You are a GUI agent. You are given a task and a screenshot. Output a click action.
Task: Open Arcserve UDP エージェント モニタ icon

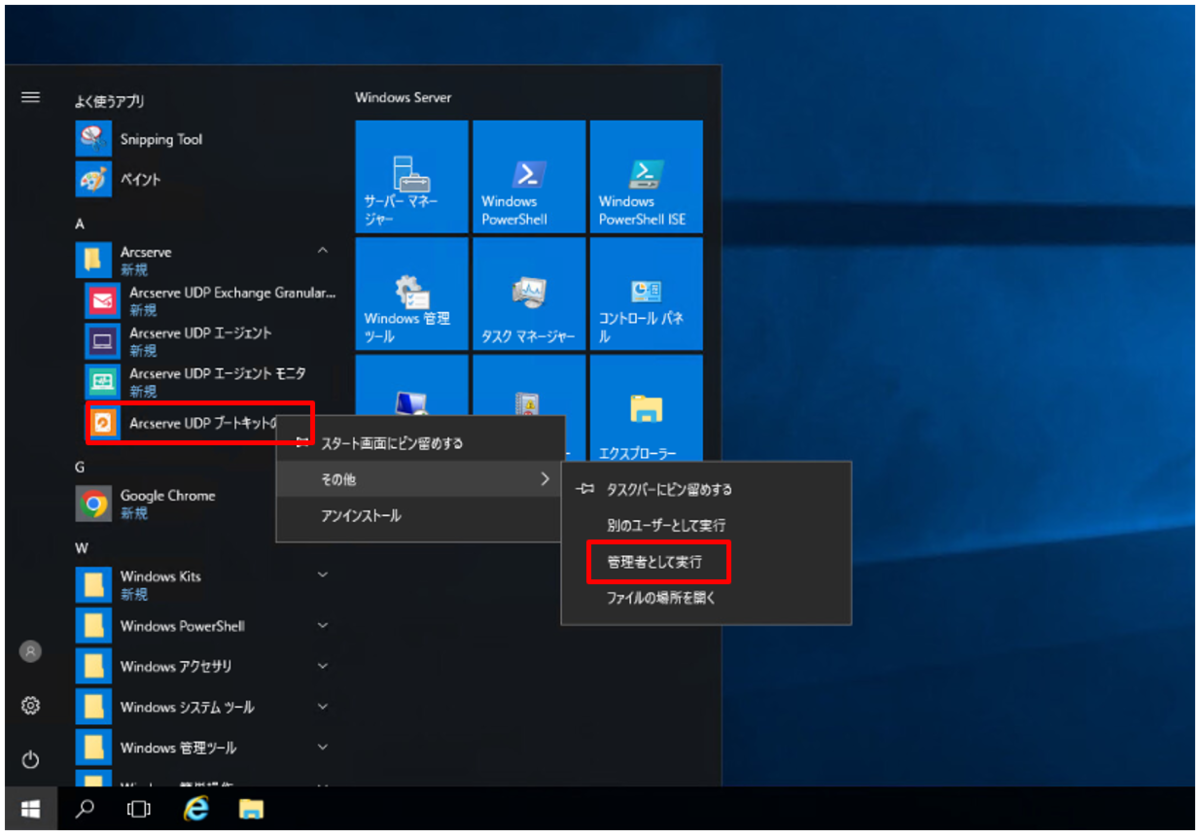pos(102,381)
